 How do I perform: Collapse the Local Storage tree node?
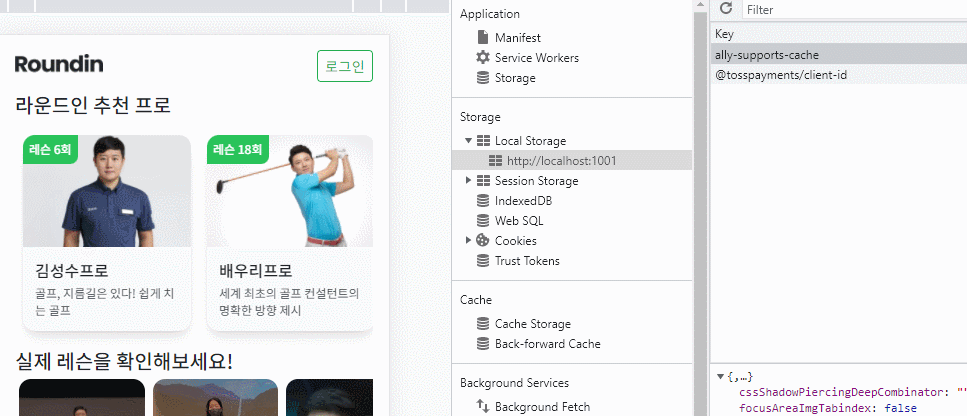tap(469, 141)
